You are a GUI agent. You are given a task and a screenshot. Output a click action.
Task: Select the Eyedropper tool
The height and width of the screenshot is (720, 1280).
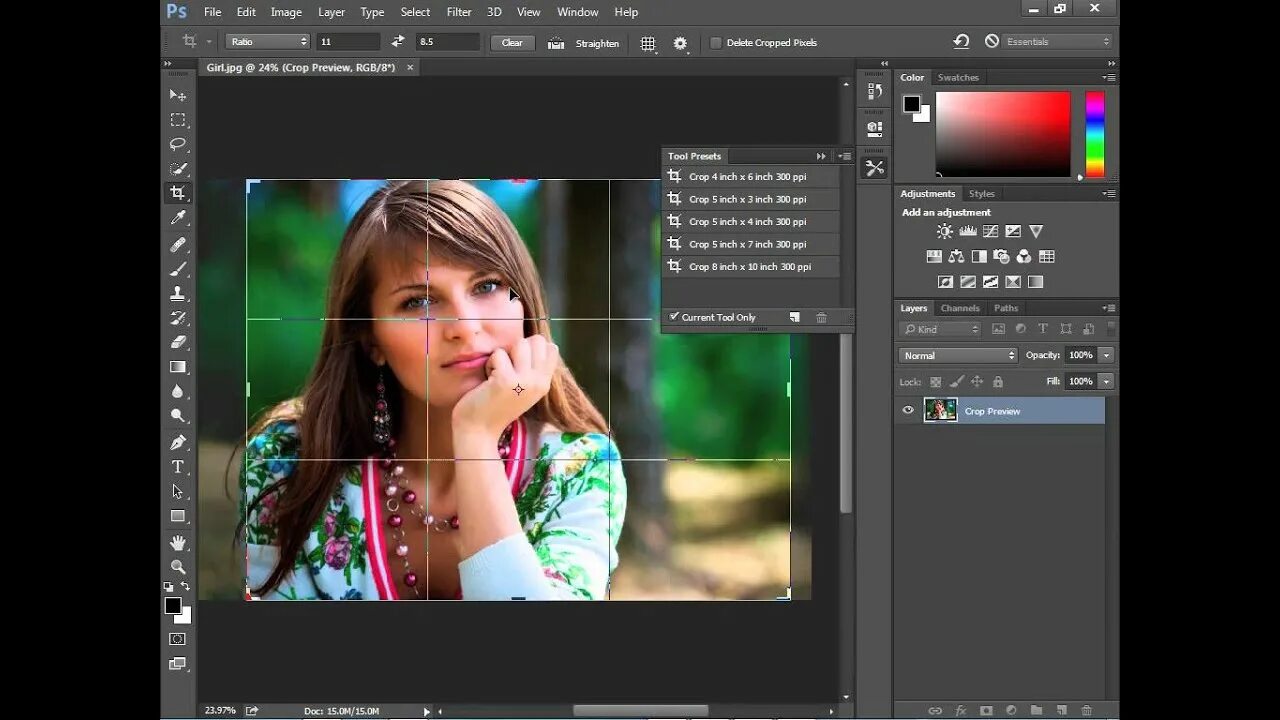[x=178, y=218]
